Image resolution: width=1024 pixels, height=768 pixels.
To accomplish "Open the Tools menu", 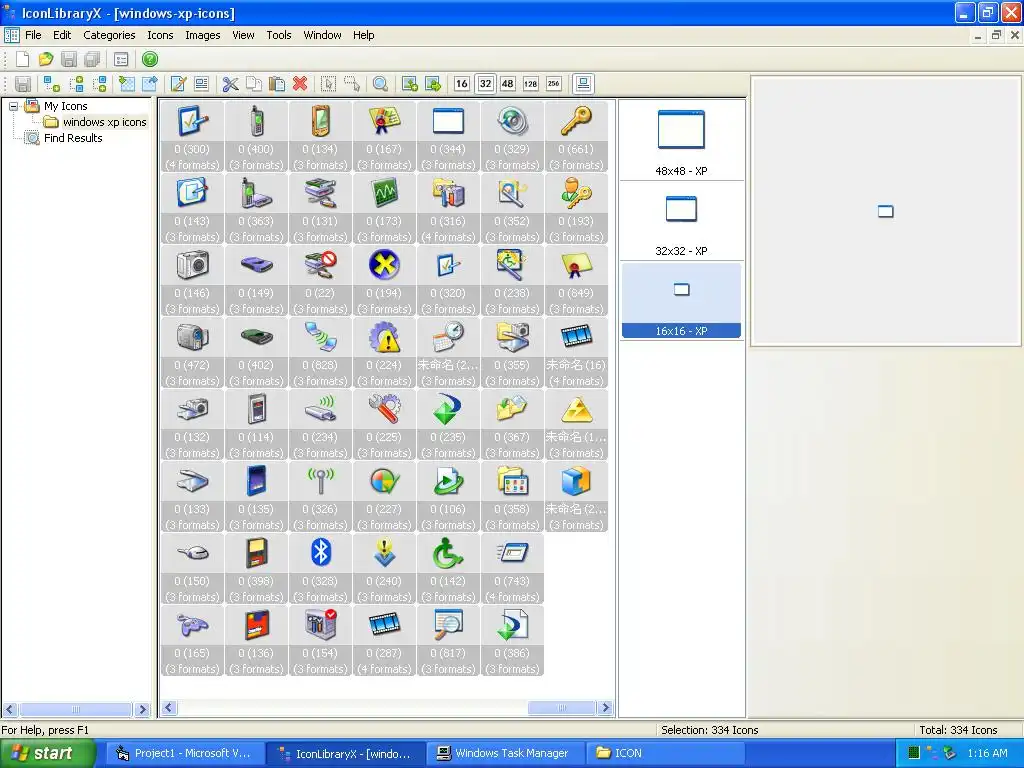I will pos(279,35).
